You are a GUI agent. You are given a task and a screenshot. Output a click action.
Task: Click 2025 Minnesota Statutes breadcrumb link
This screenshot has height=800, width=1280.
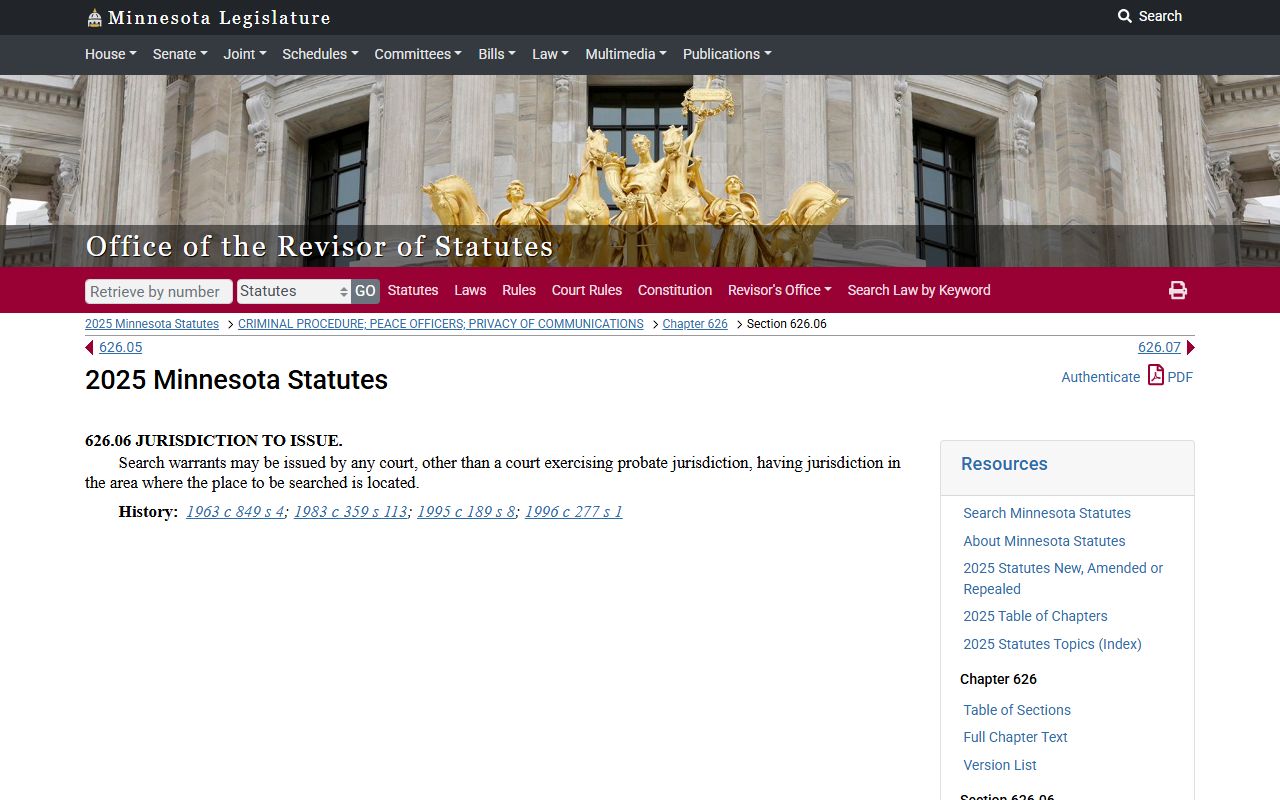(152, 324)
